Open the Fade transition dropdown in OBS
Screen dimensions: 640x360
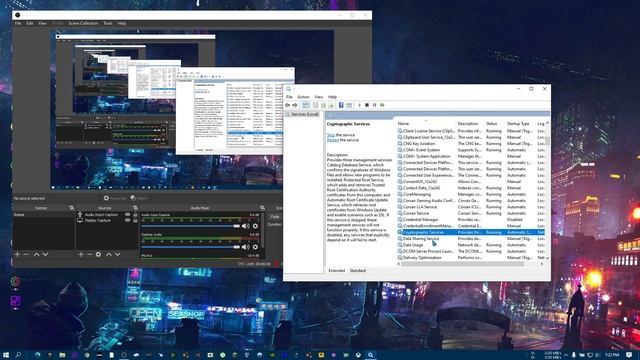(275, 217)
